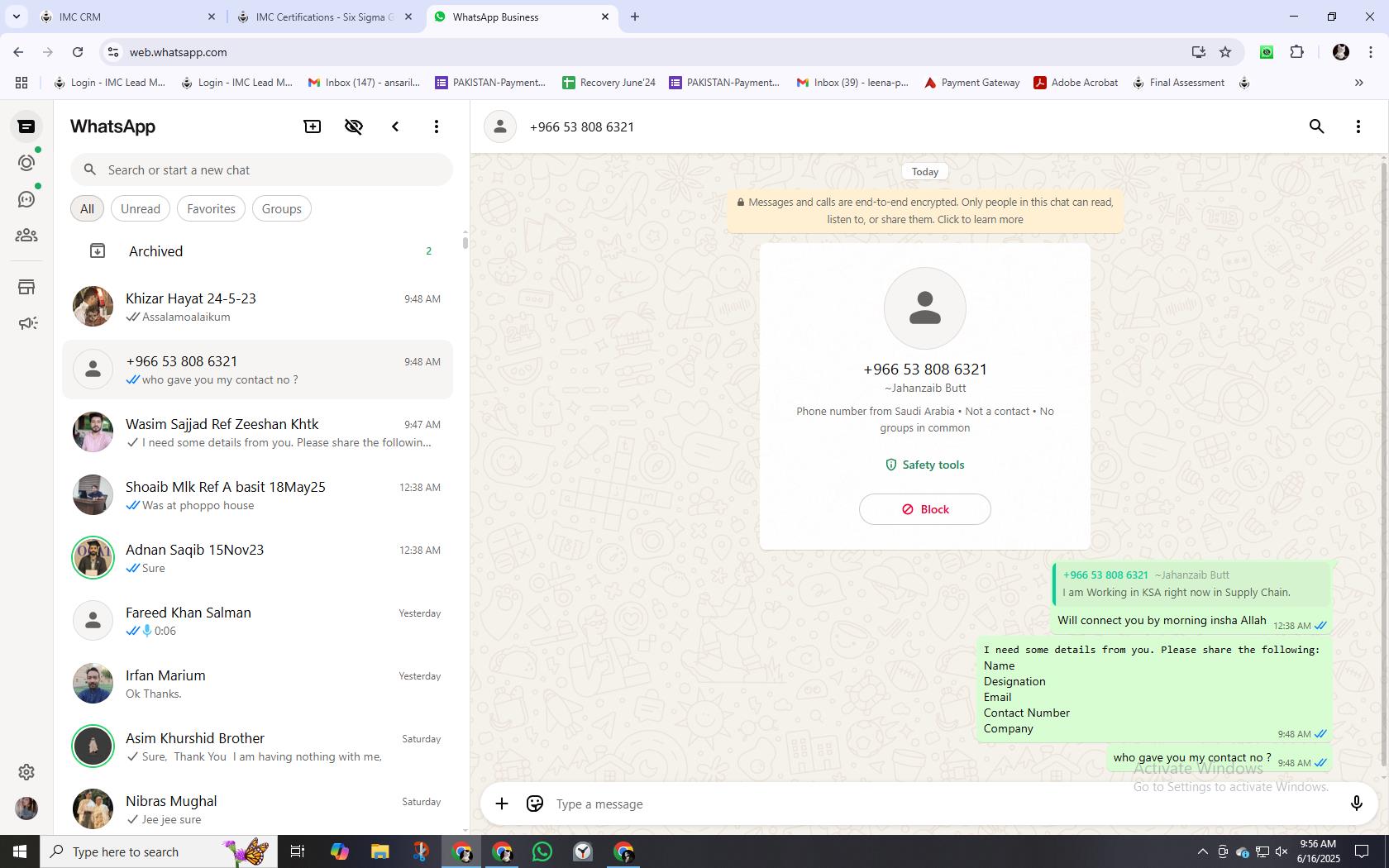Open chat Nibras Mughal
Screen dimensions: 1389x868
258,809
